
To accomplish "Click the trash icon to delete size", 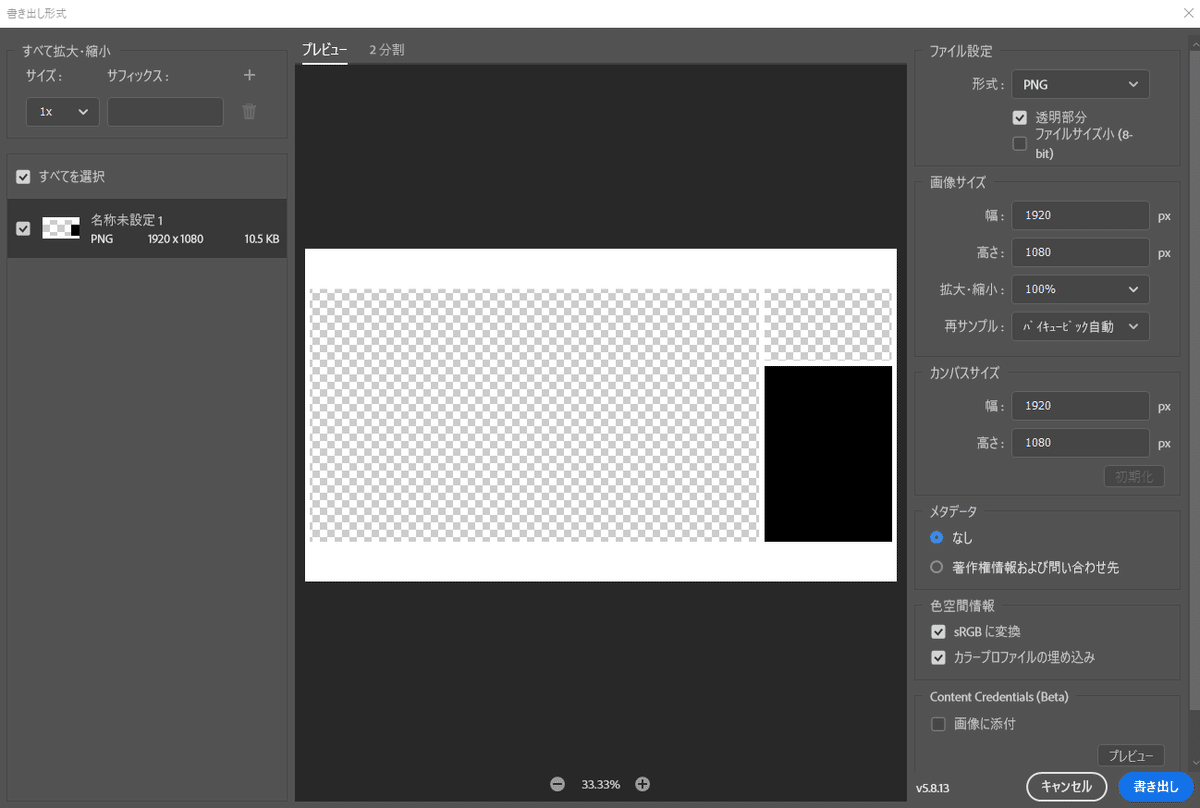I will coord(249,111).
